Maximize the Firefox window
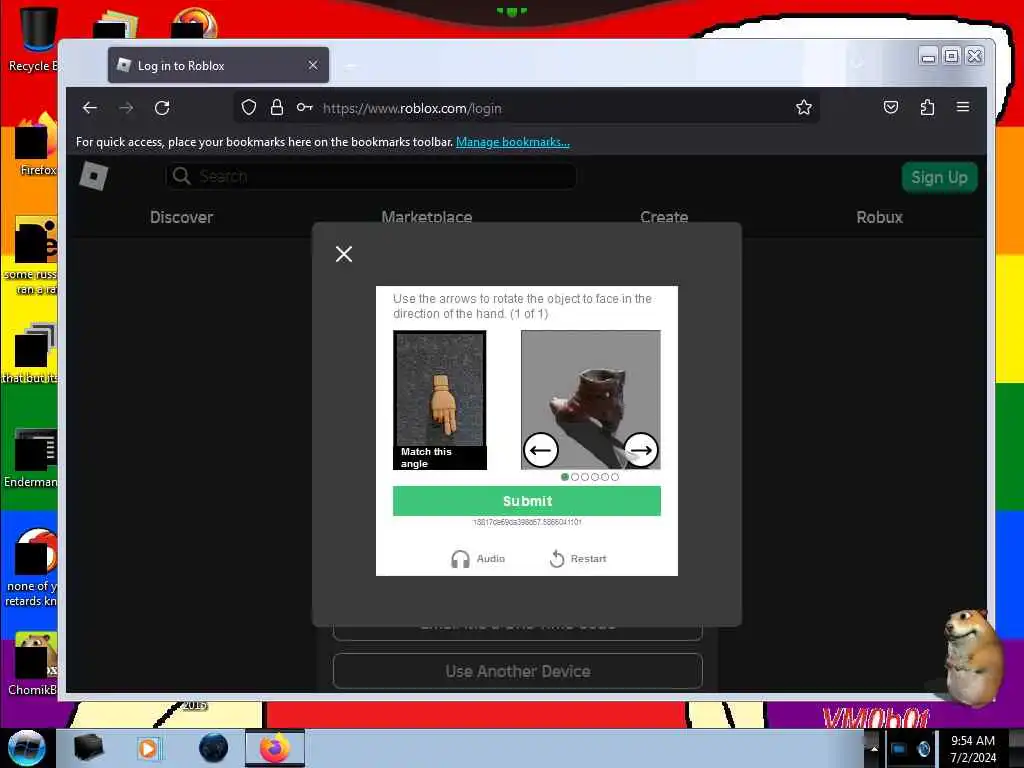Viewport: 1024px width, 768px height. pos(952,57)
